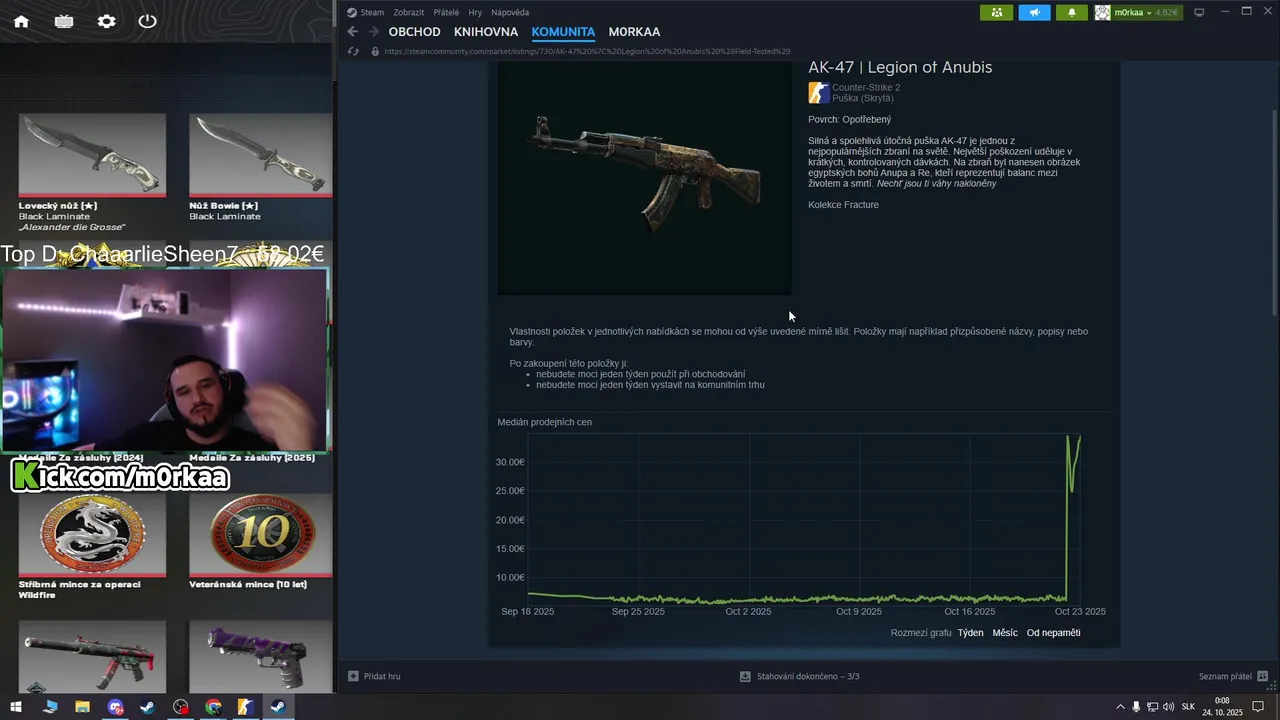
Task: Open the Steam notifications bell
Action: coord(1072,12)
